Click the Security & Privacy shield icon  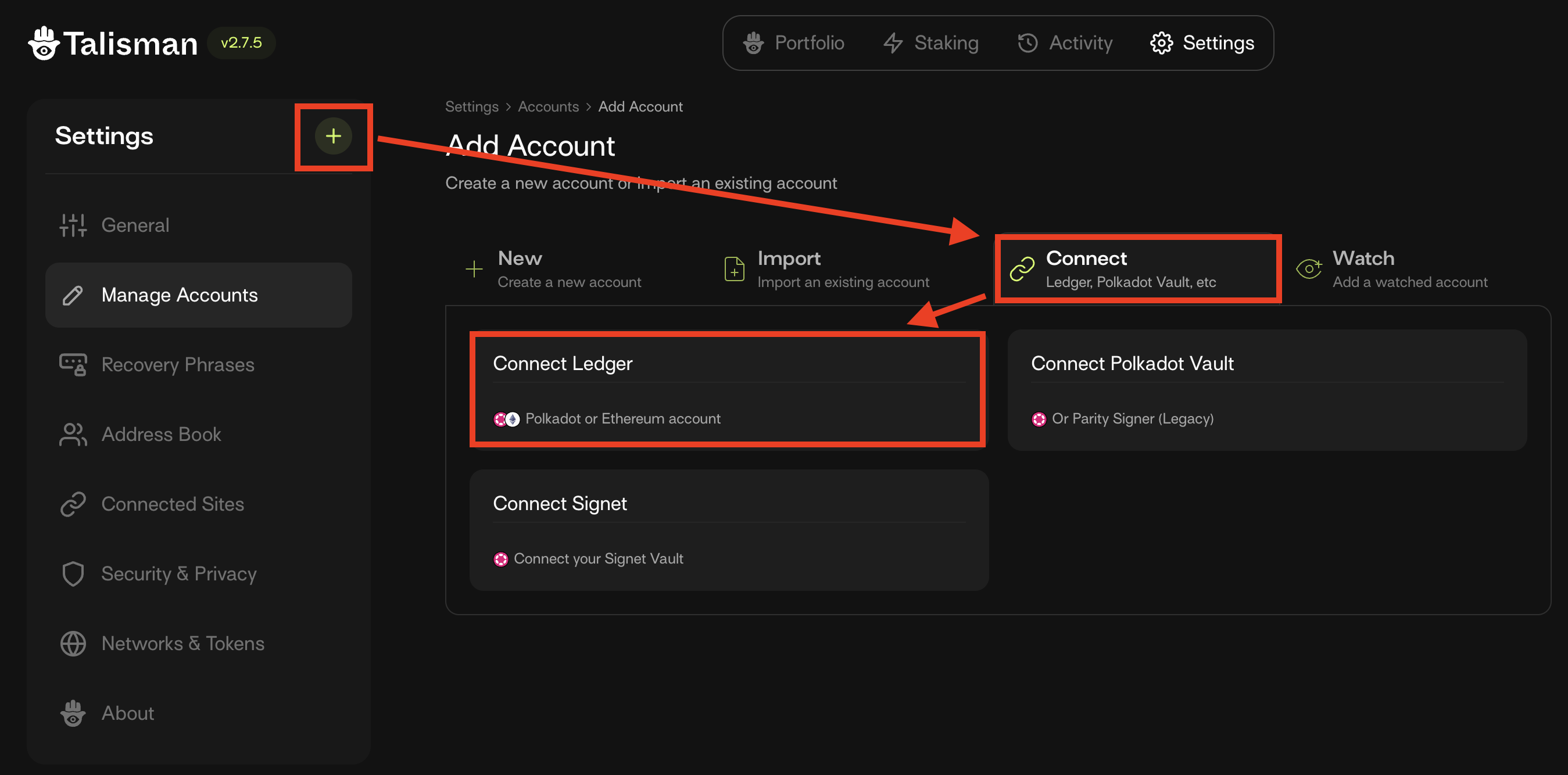point(73,573)
